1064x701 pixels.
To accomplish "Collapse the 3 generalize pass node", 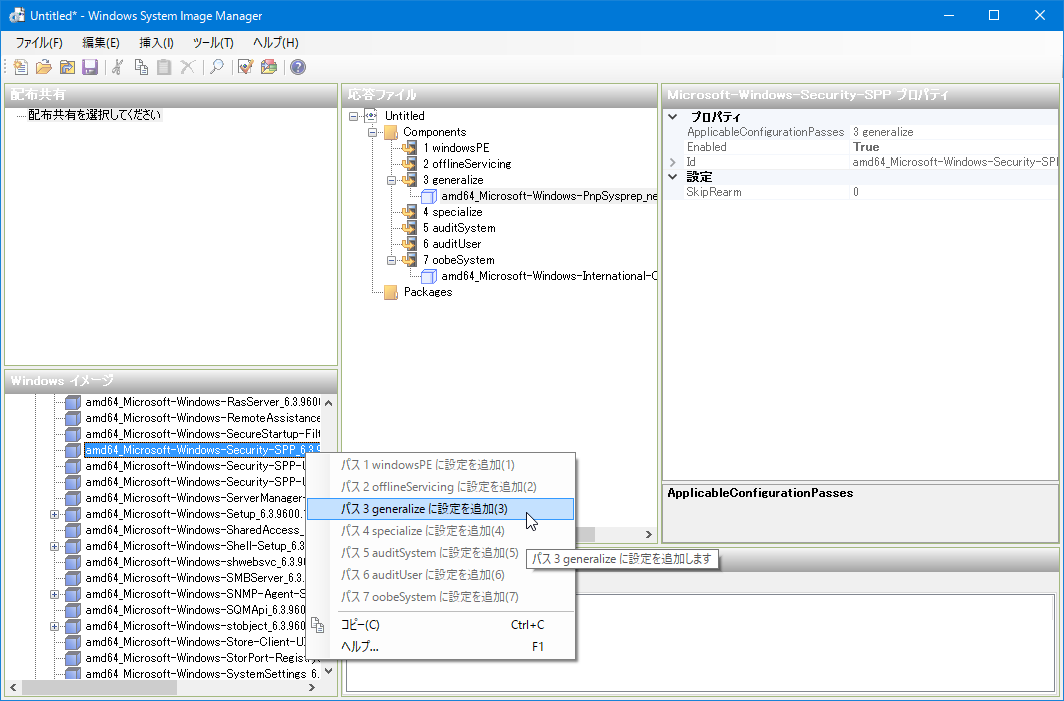I will (x=391, y=181).
